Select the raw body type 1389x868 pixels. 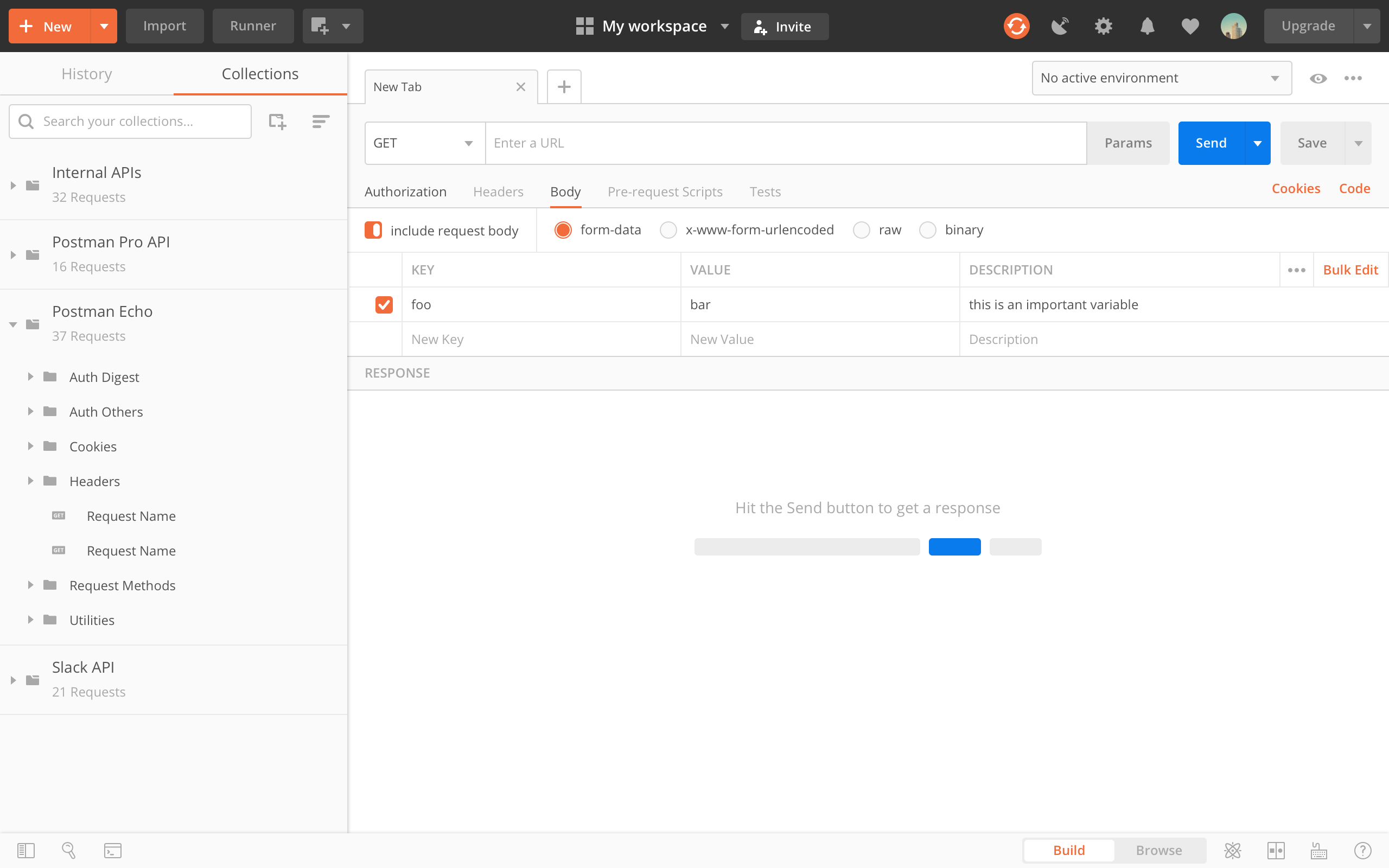click(x=861, y=230)
